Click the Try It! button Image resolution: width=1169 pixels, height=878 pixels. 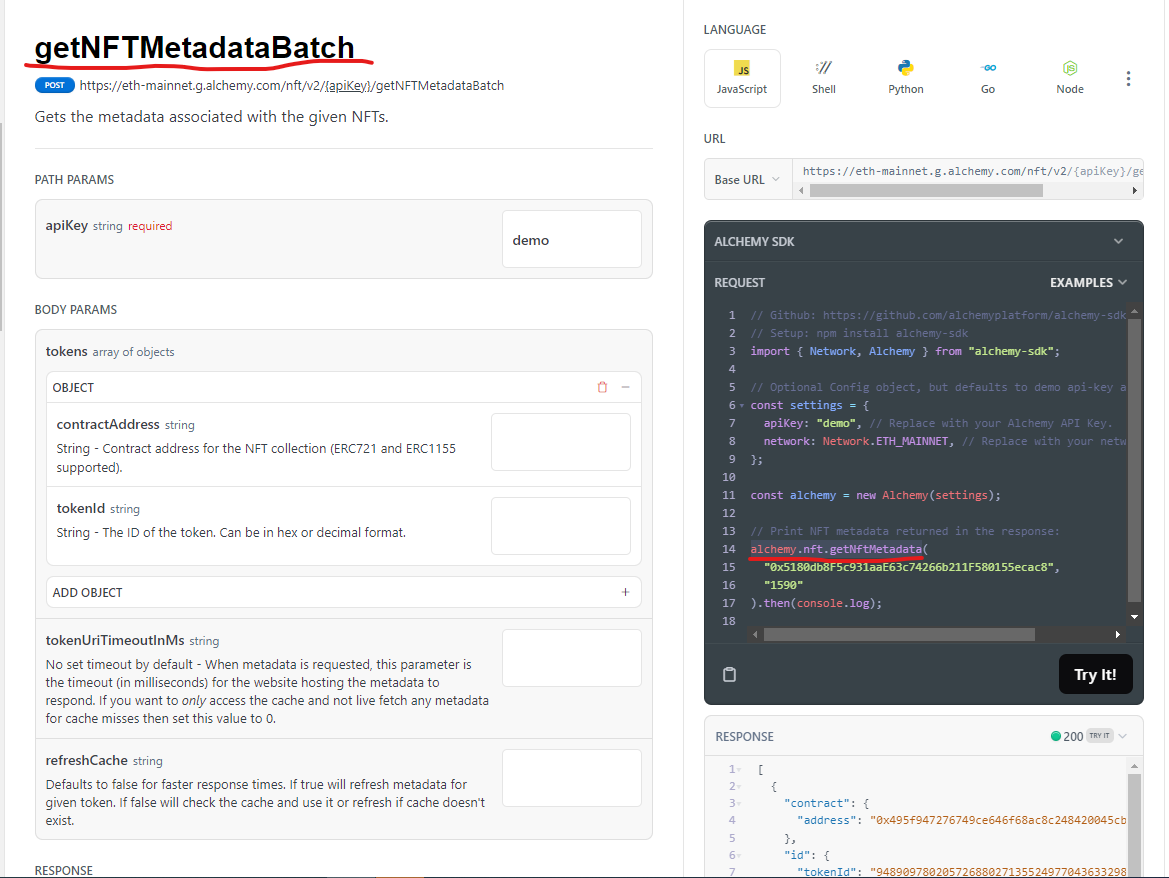[x=1095, y=675]
